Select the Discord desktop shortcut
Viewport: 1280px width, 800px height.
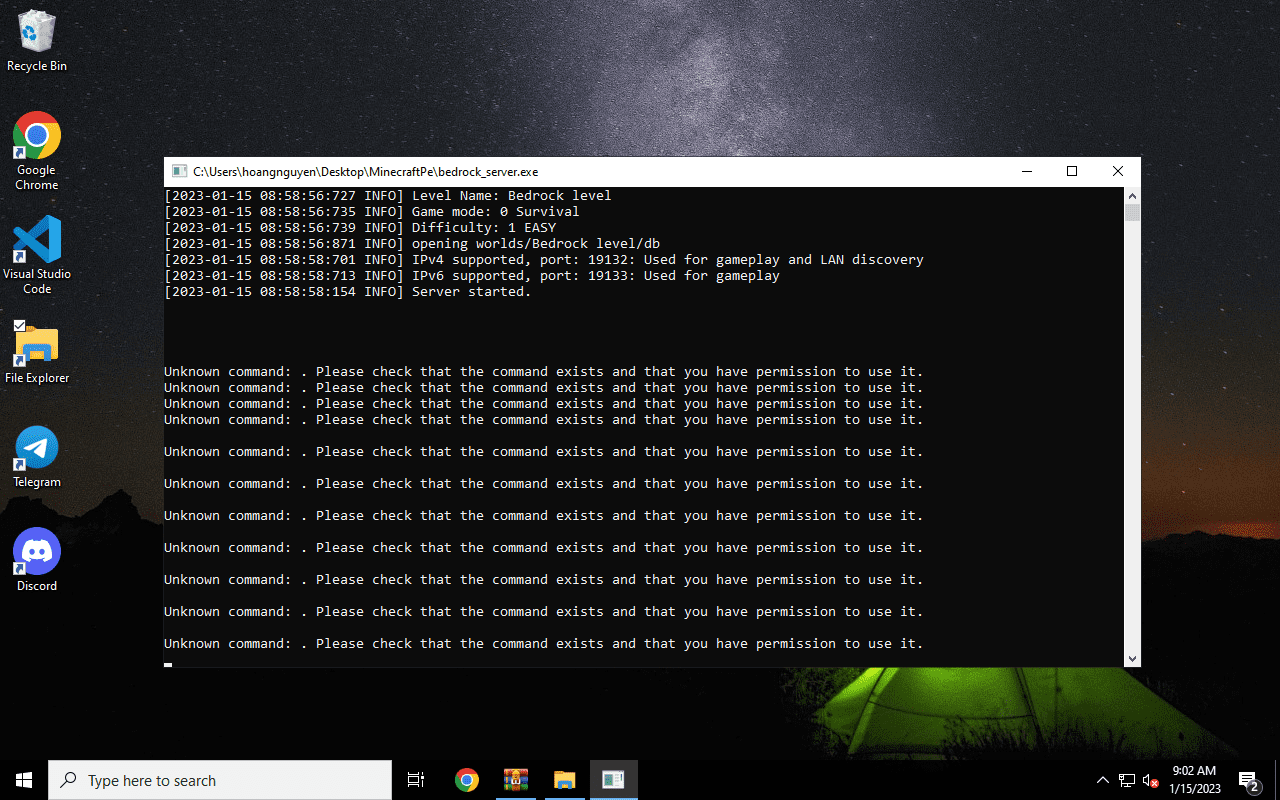(37, 561)
